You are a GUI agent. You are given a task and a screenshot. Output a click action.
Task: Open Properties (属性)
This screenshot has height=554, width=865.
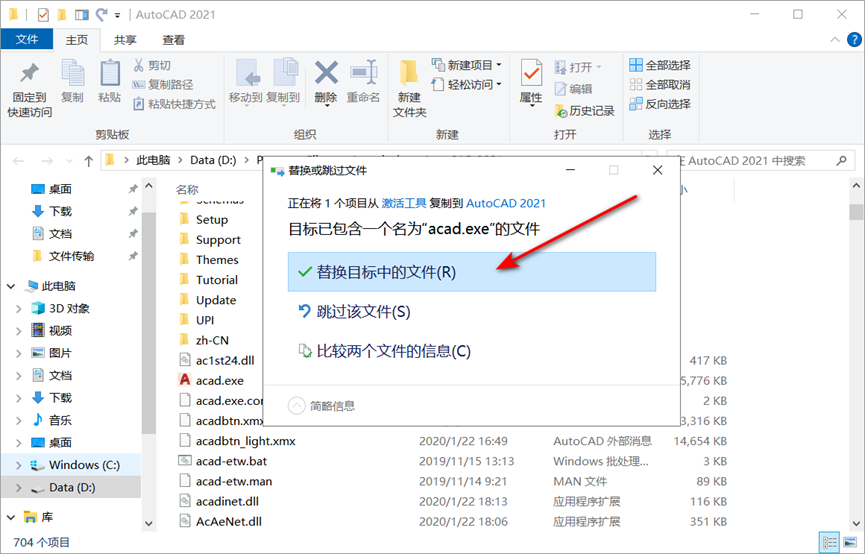[x=531, y=82]
